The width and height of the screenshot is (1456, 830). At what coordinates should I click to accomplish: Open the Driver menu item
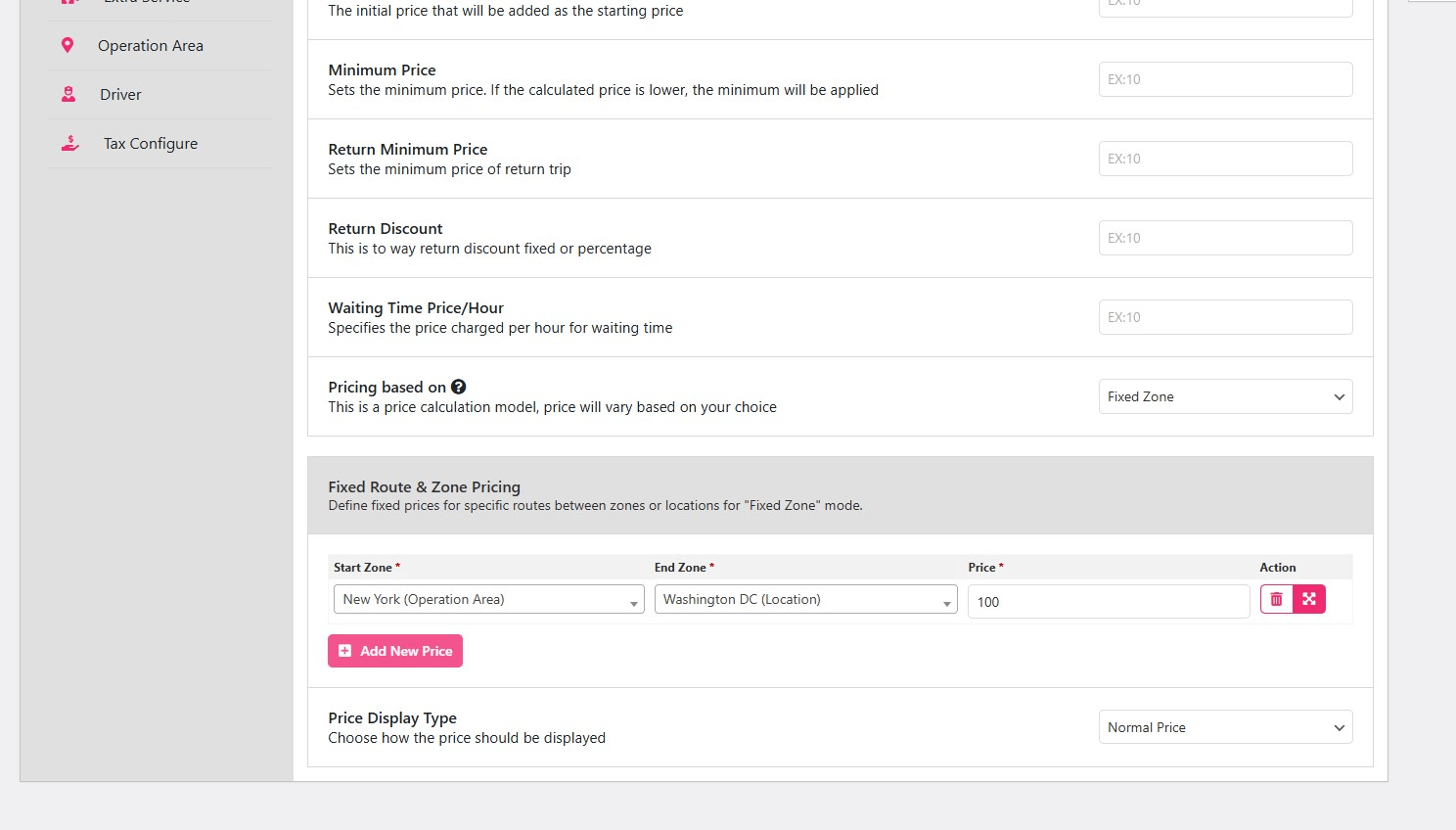pos(120,95)
